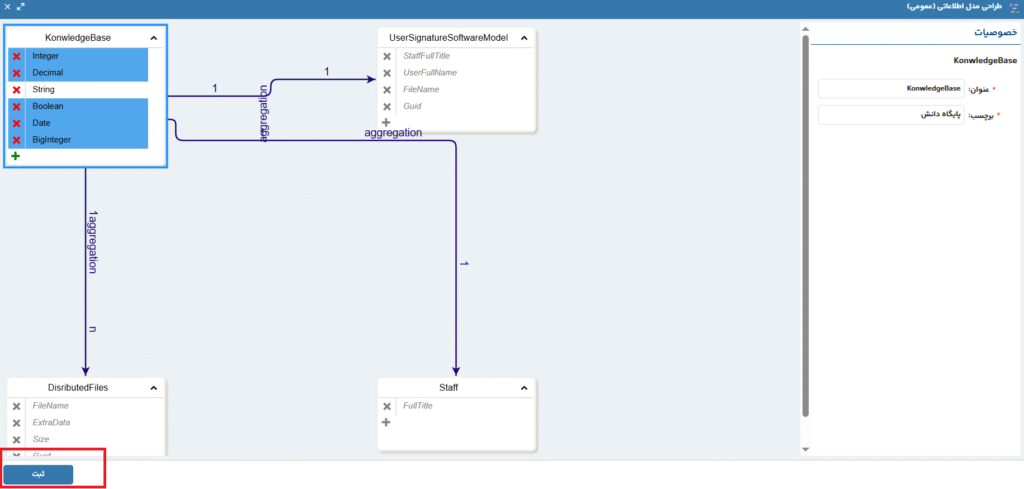Select the Decimal field row
This screenshot has height=489, width=1024.
point(88,73)
